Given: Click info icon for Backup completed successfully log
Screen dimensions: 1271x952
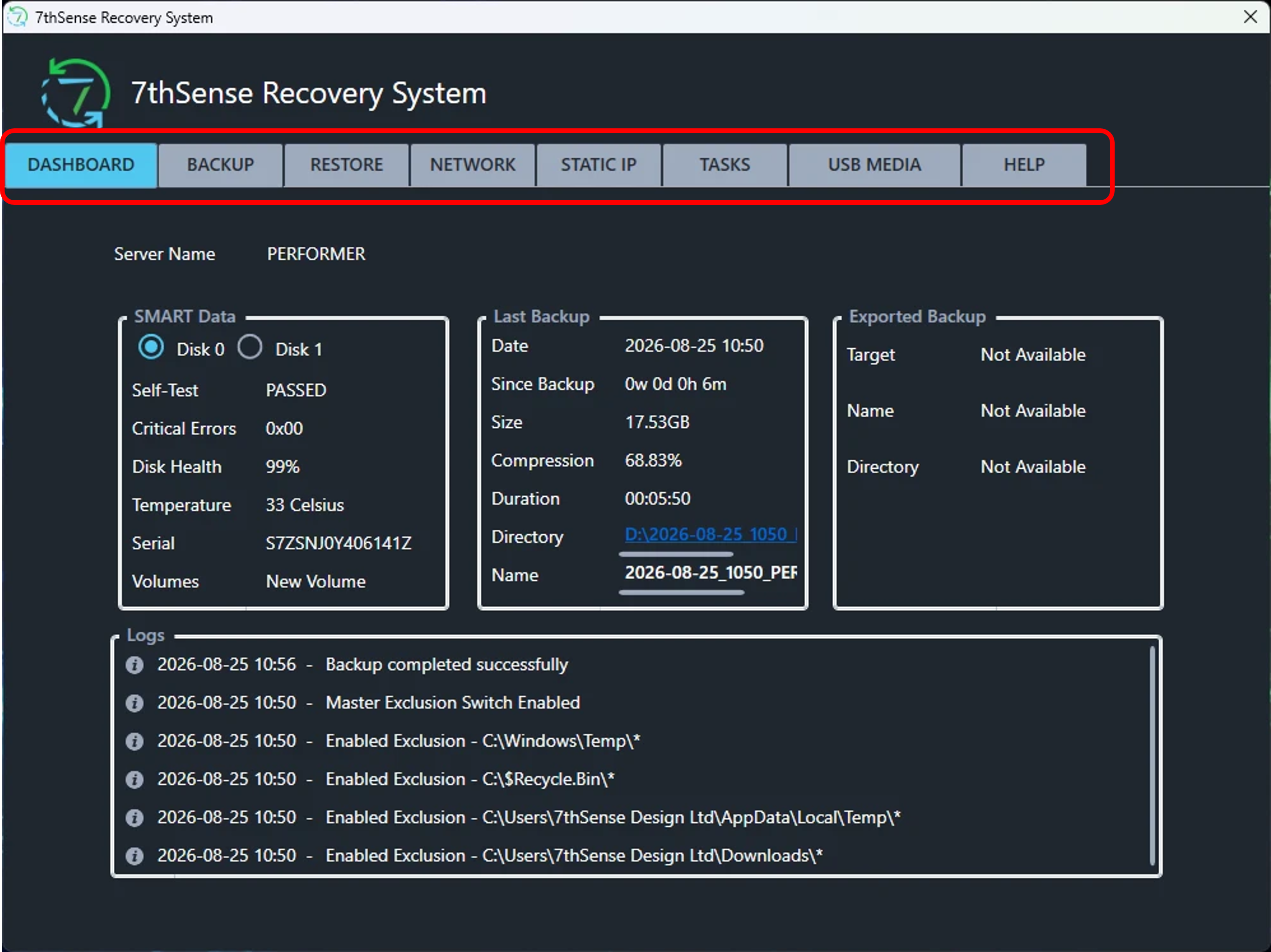Looking at the screenshot, I should point(135,665).
